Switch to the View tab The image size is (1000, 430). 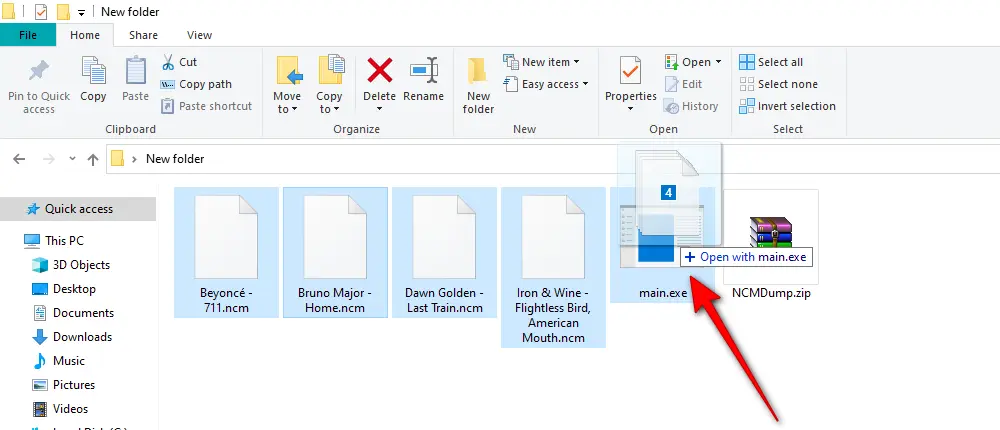click(x=200, y=35)
